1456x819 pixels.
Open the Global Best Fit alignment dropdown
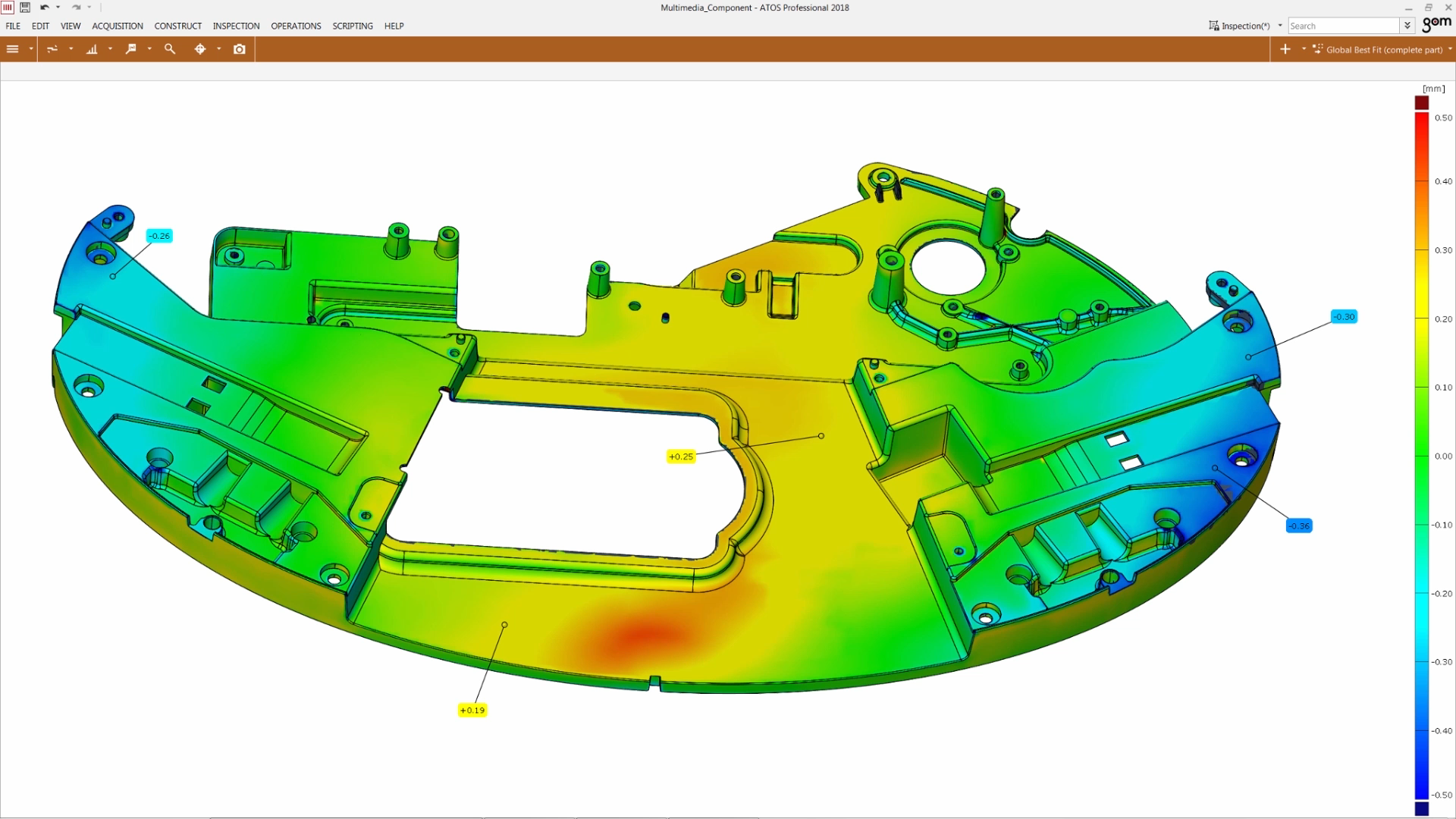click(1383, 50)
